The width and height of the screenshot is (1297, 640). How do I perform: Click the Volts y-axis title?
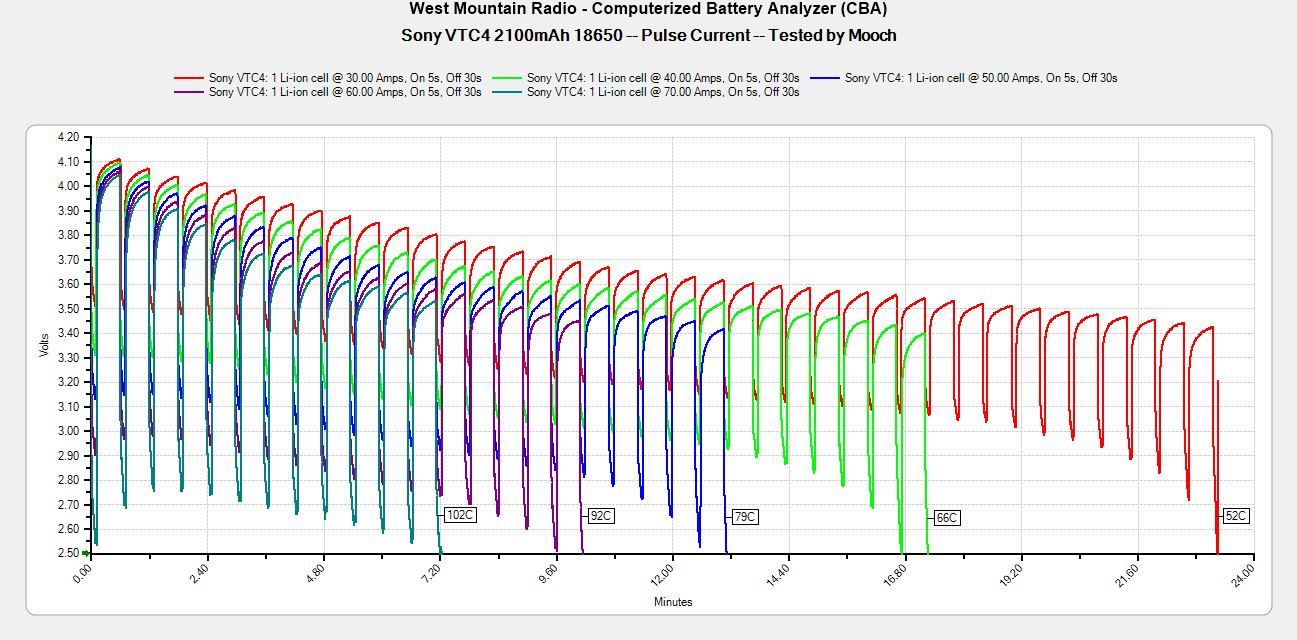pos(44,345)
